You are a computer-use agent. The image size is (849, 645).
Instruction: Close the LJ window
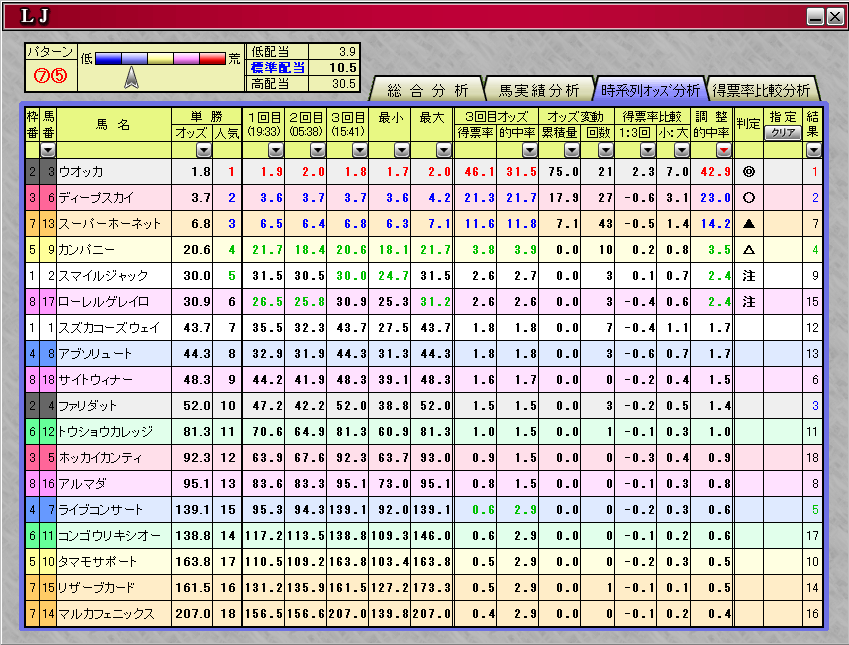(834, 16)
